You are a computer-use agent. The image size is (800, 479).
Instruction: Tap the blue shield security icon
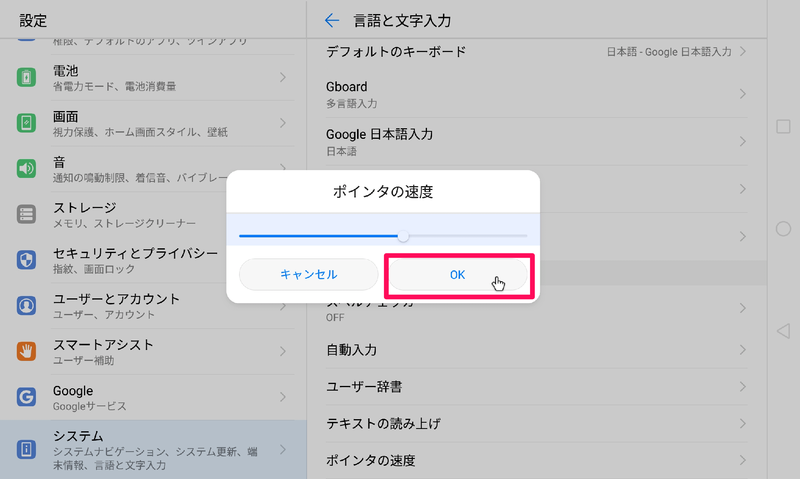[x=26, y=260]
